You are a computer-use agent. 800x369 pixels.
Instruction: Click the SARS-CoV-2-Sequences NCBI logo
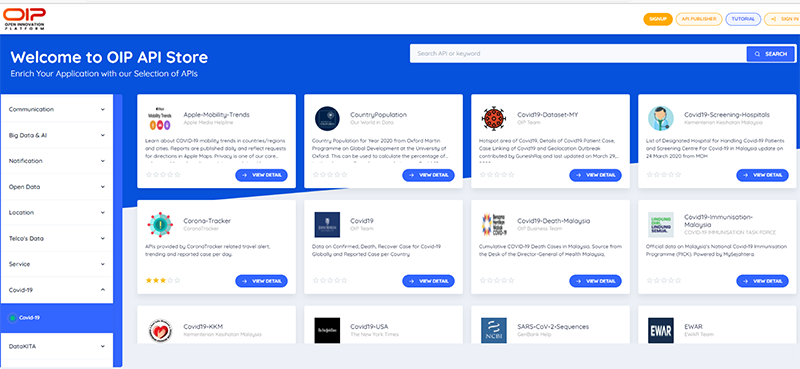click(x=493, y=330)
